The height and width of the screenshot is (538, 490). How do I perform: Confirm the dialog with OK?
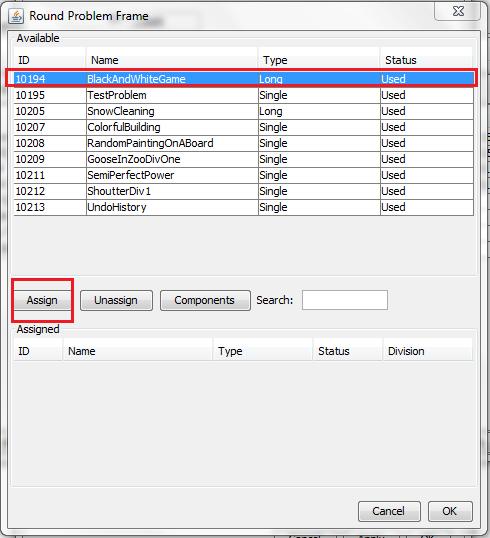click(x=450, y=511)
